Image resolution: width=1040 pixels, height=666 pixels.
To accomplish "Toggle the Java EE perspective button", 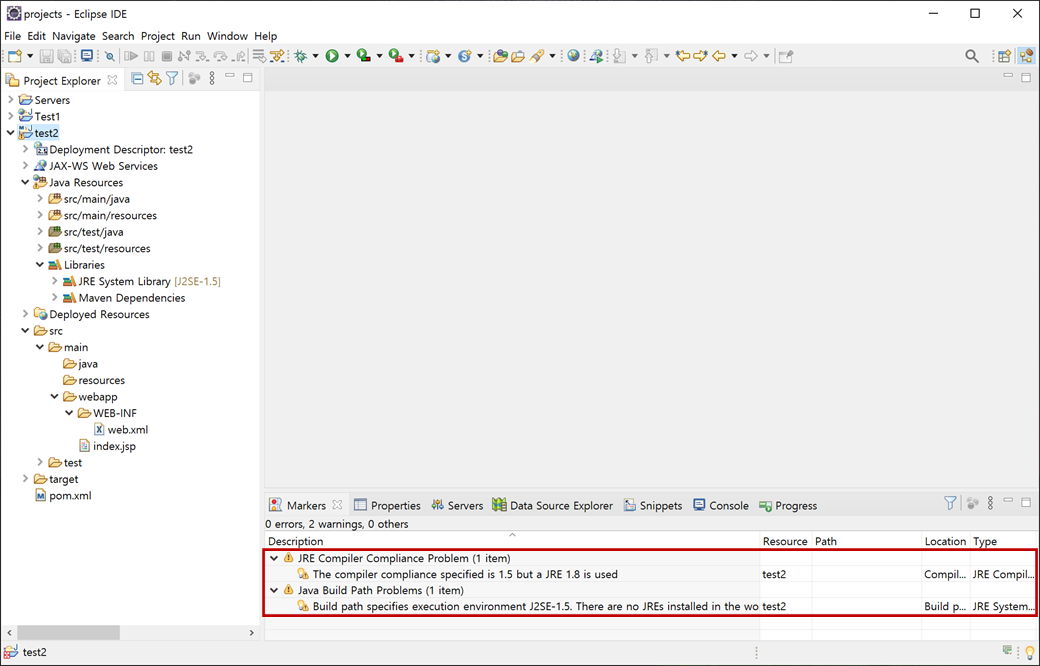I will coord(1026,56).
